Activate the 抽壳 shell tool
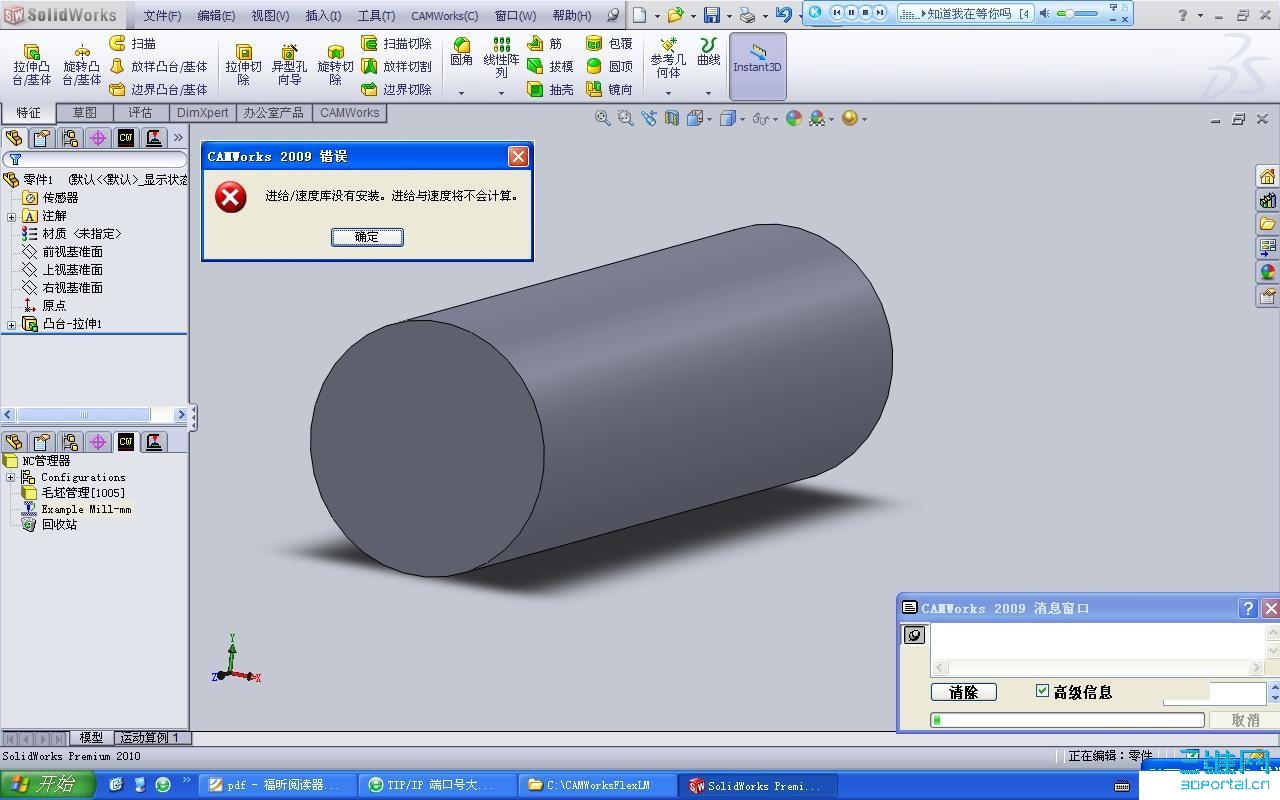This screenshot has width=1280, height=800. click(x=551, y=89)
